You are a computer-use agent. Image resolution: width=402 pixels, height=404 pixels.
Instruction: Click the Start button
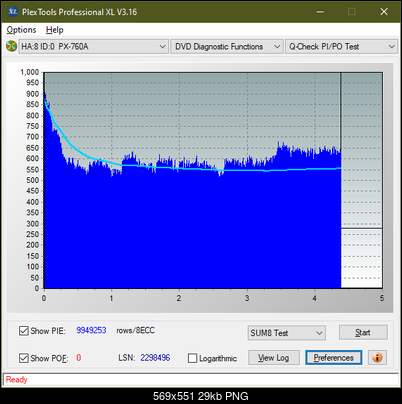(x=363, y=333)
